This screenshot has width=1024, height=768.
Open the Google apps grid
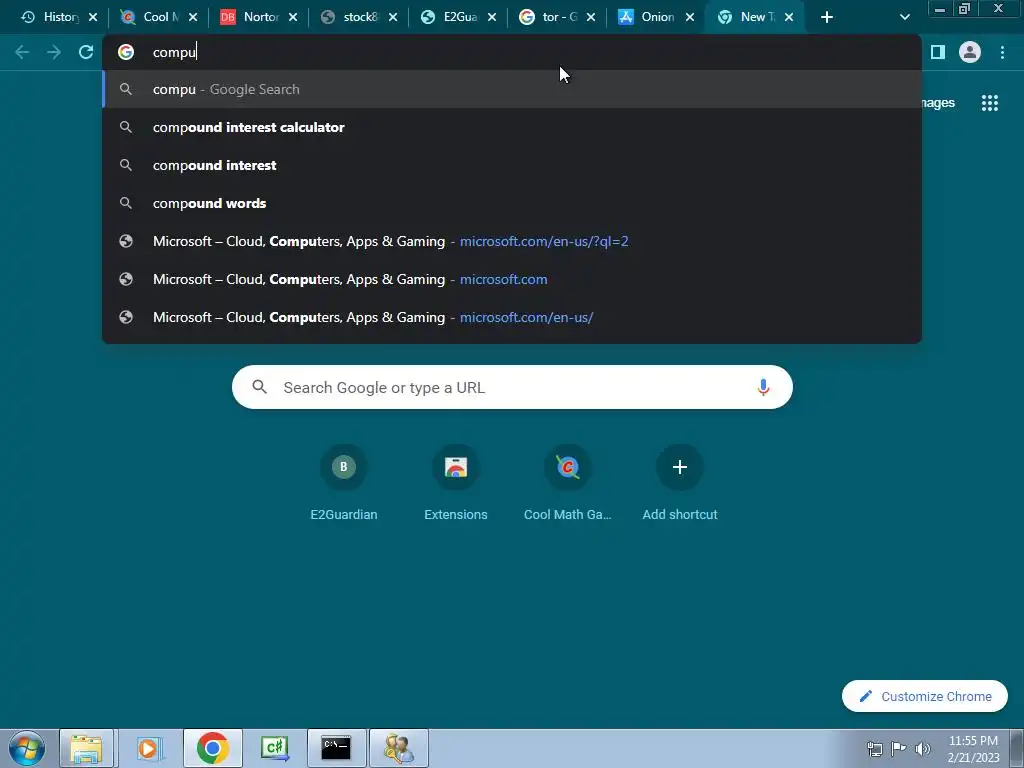(990, 103)
